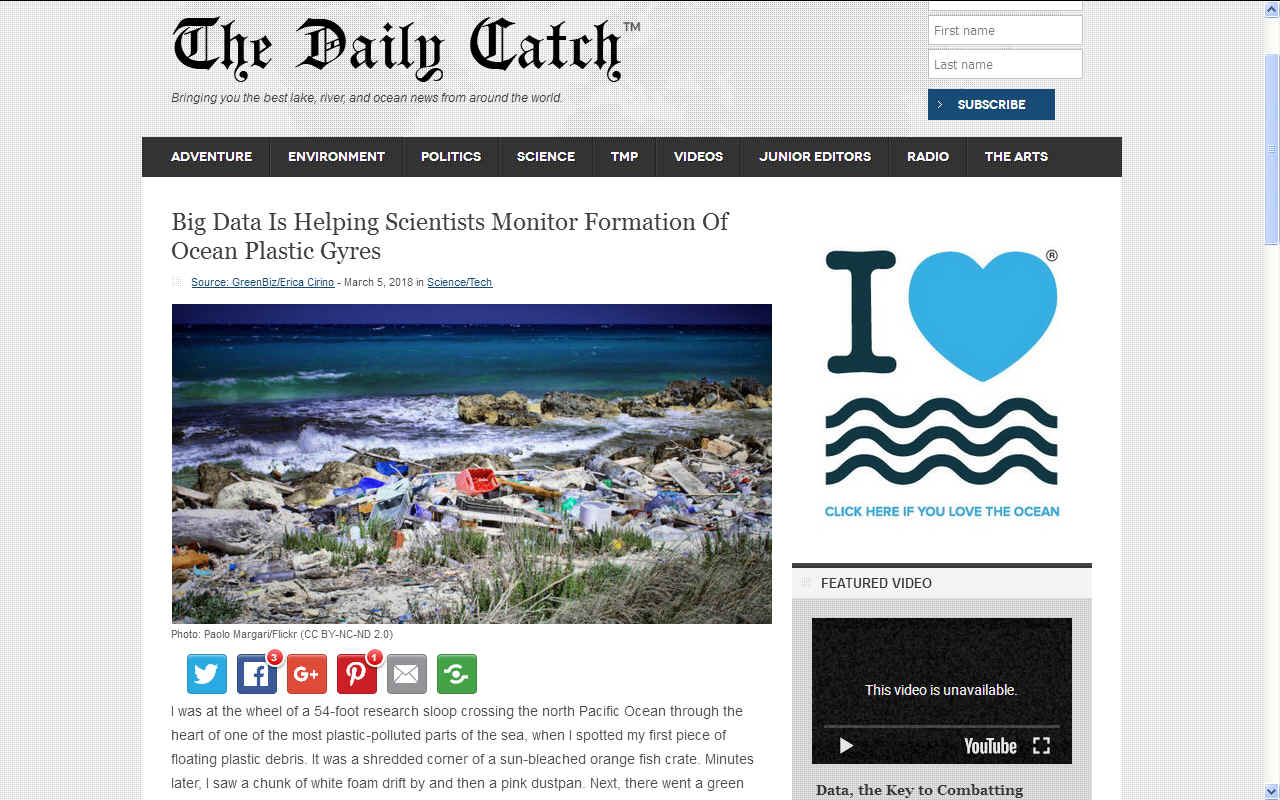Open the Environment menu

[x=336, y=157]
